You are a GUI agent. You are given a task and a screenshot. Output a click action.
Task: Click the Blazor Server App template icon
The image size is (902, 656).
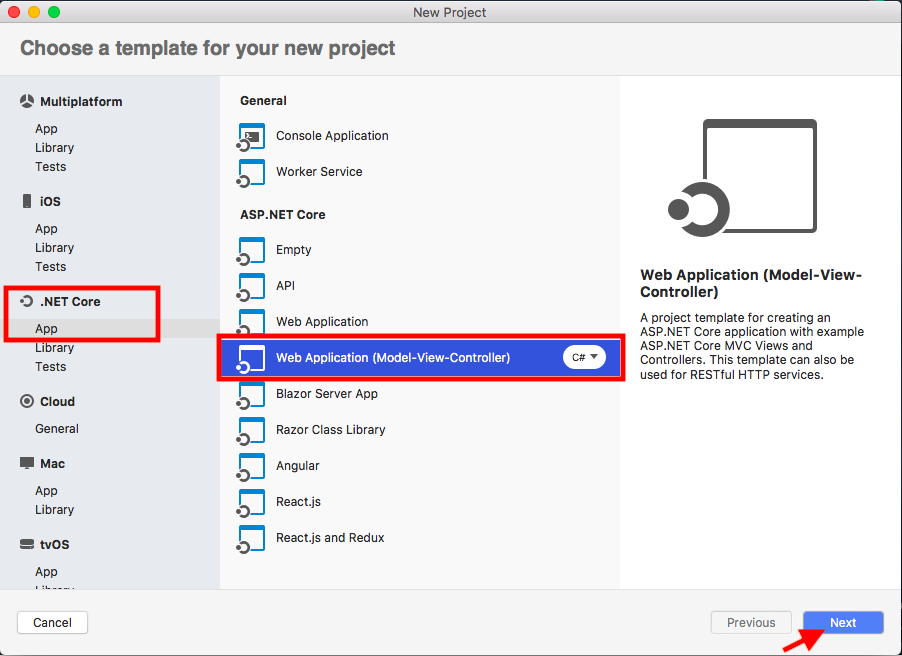pyautogui.click(x=251, y=395)
